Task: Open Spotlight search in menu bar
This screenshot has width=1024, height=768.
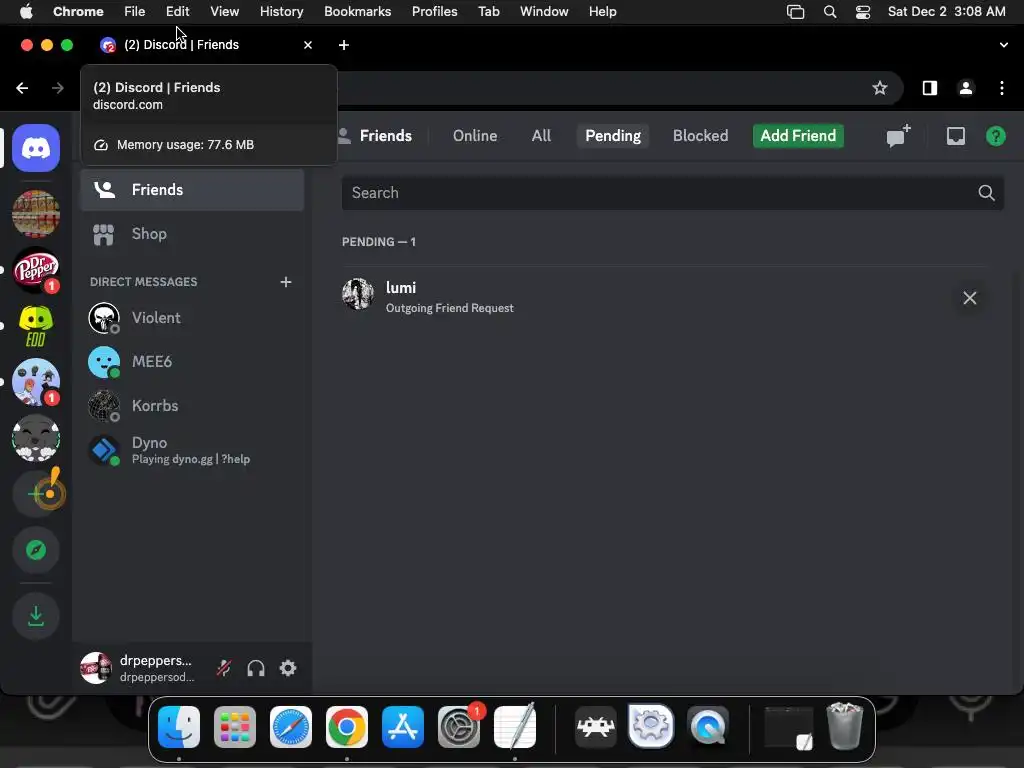Action: [x=829, y=11]
